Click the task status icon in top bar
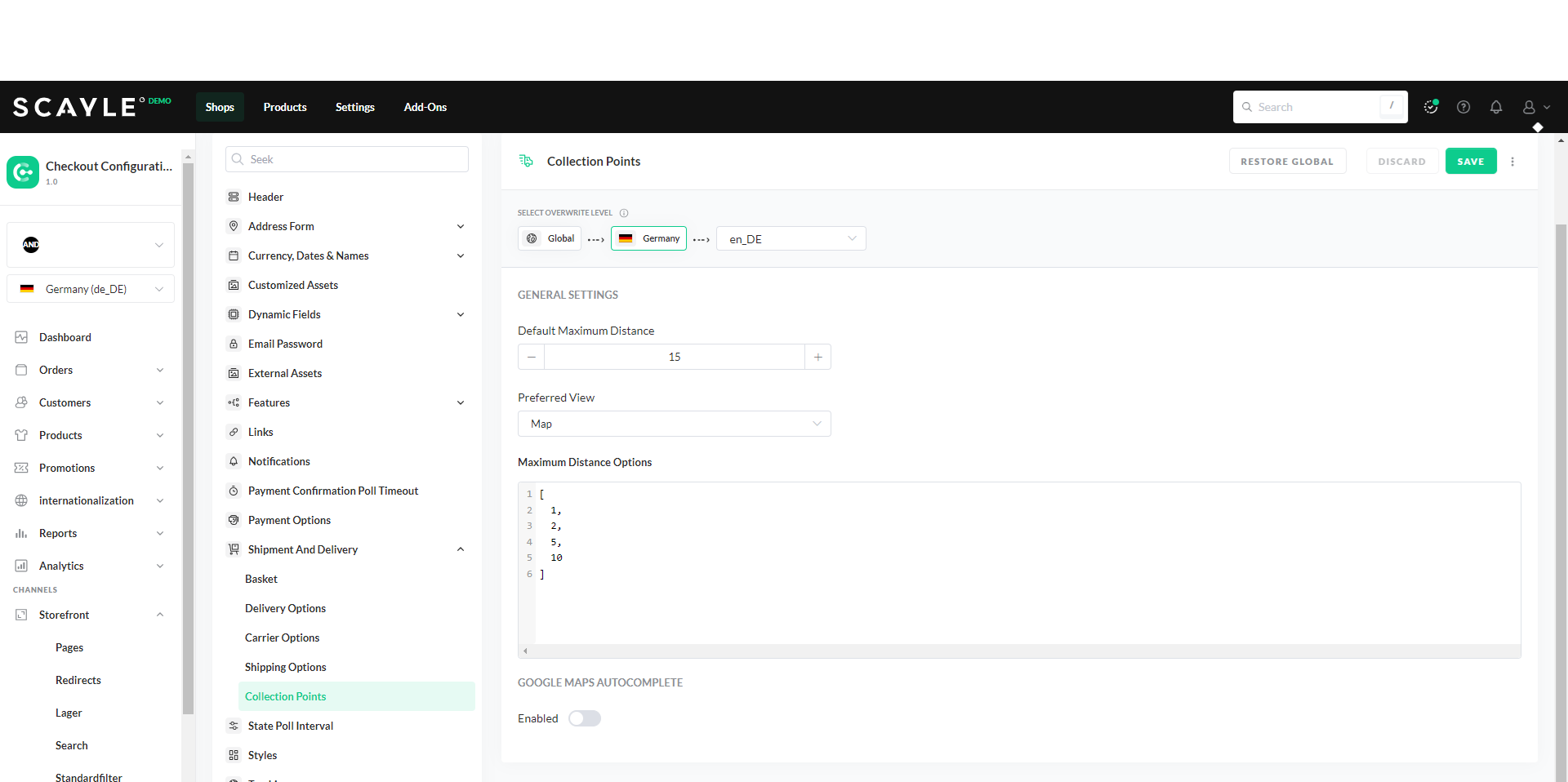This screenshot has width=1568, height=782. tap(1430, 107)
